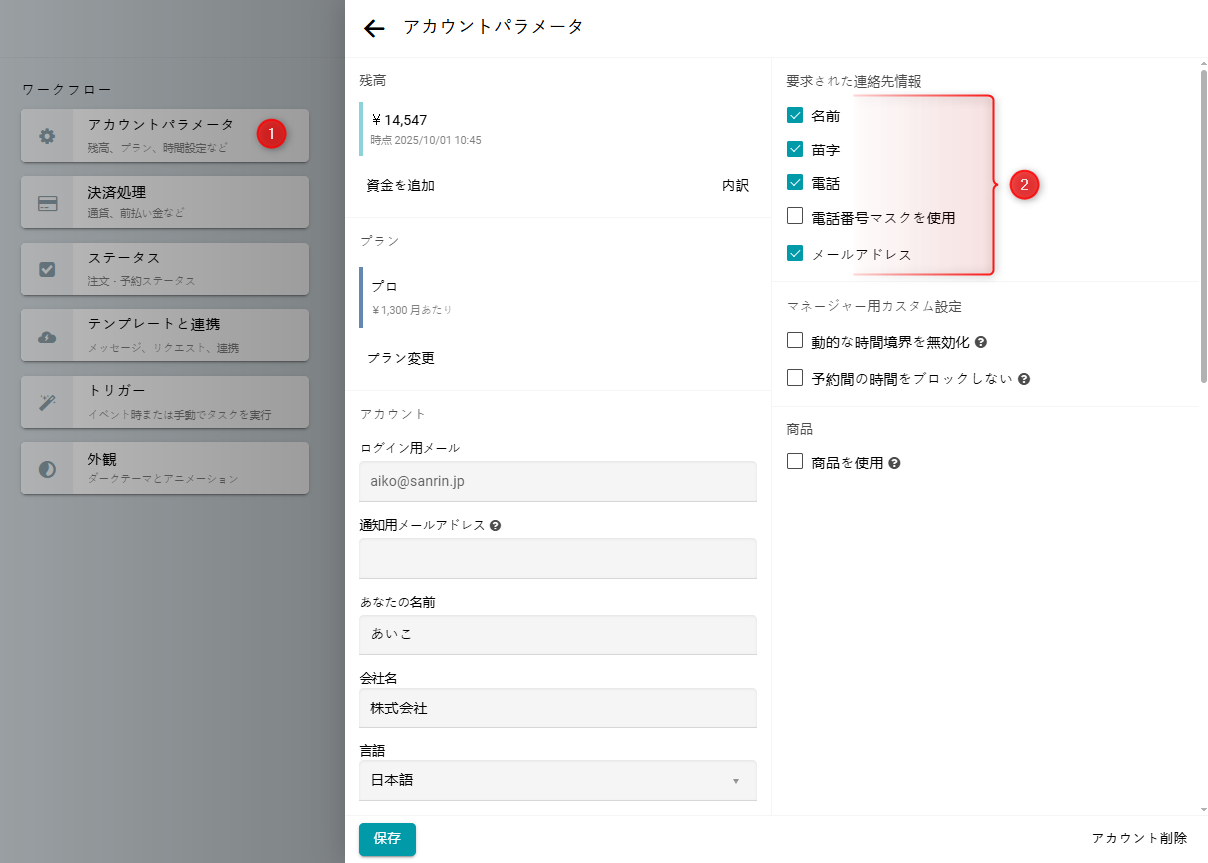The width and height of the screenshot is (1208, 863).
Task: Click the 資金を追加 link
Action: click(401, 185)
